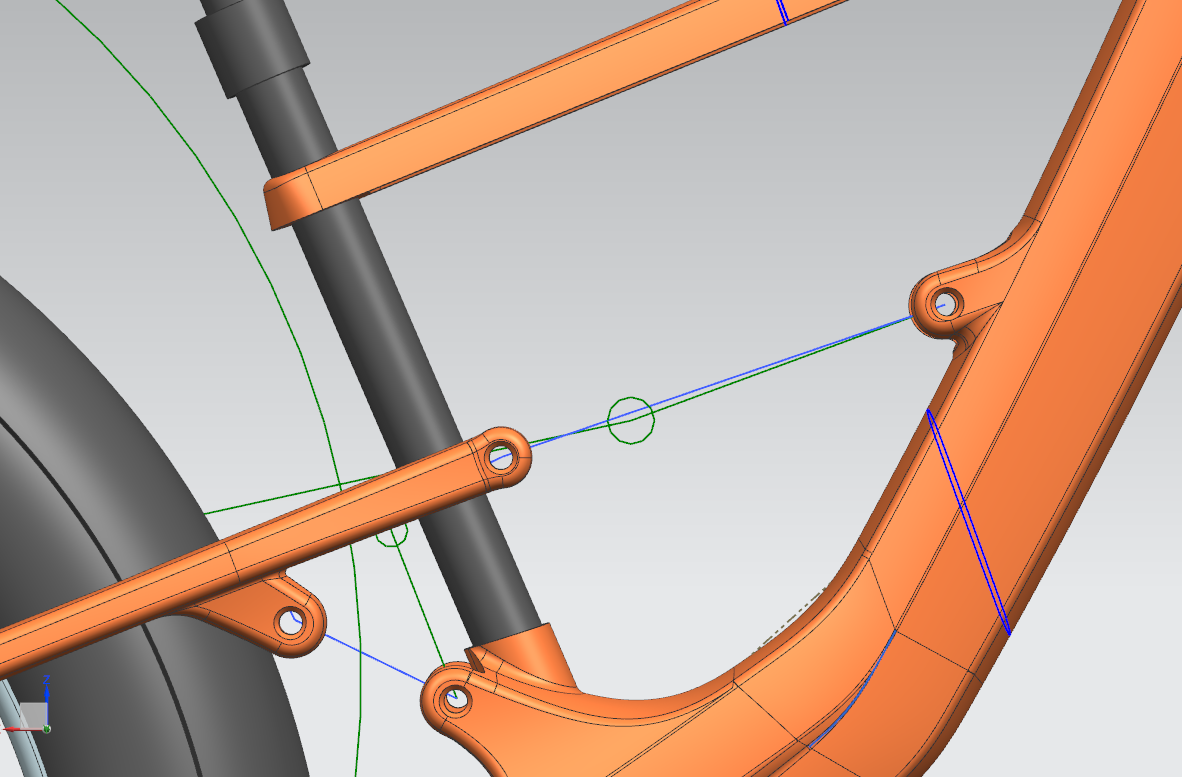Click the red X axis arrow of the view triad

tap(12, 731)
